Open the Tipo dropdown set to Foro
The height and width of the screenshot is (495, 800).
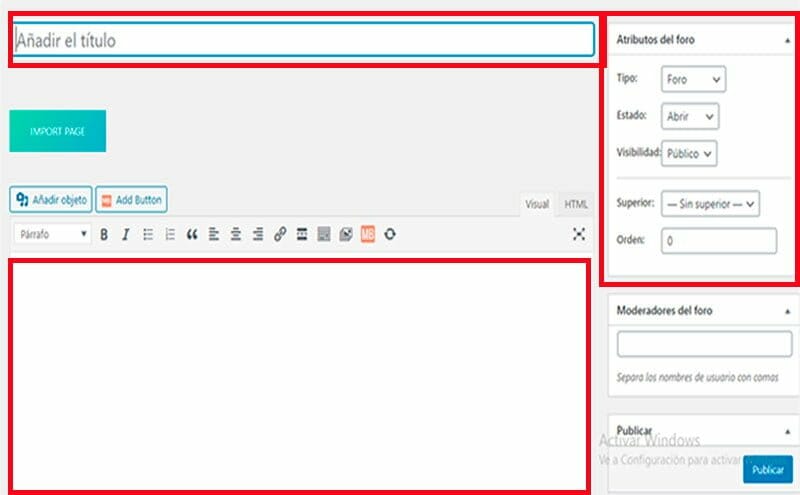pyautogui.click(x=693, y=79)
